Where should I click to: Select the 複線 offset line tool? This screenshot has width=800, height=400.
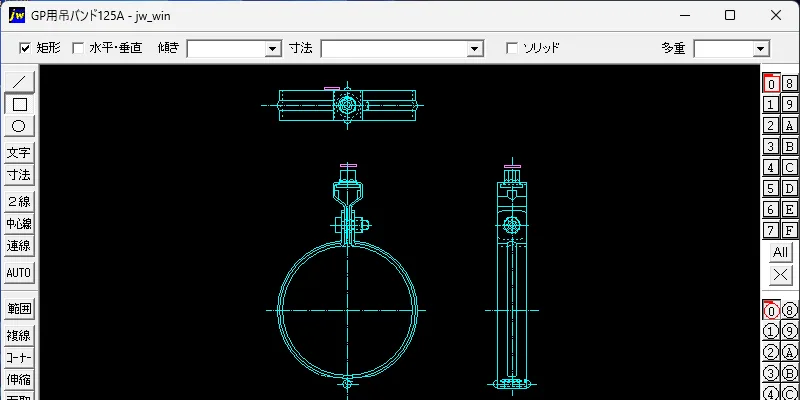click(19, 335)
